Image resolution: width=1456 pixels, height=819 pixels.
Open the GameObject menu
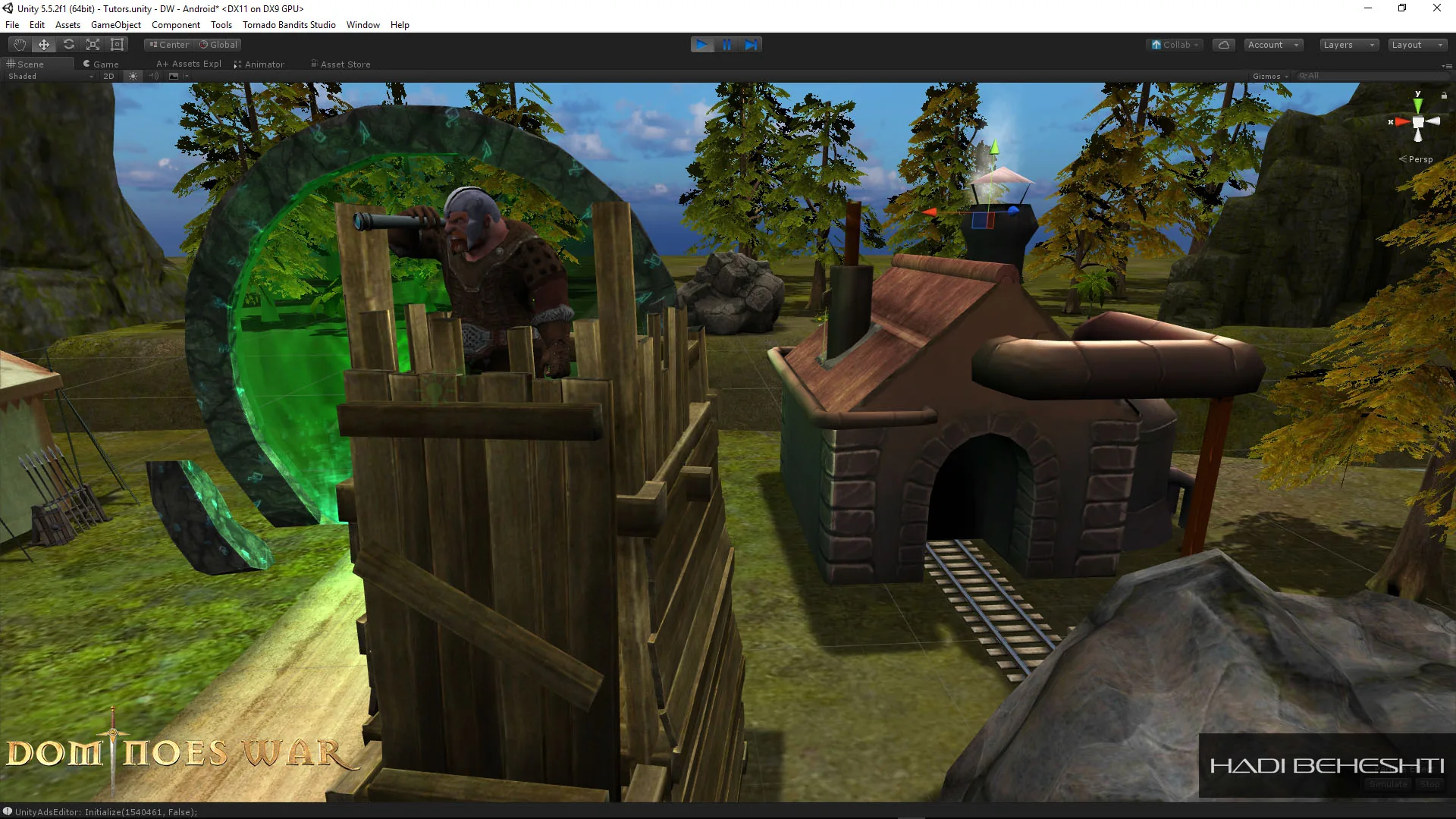coord(115,25)
